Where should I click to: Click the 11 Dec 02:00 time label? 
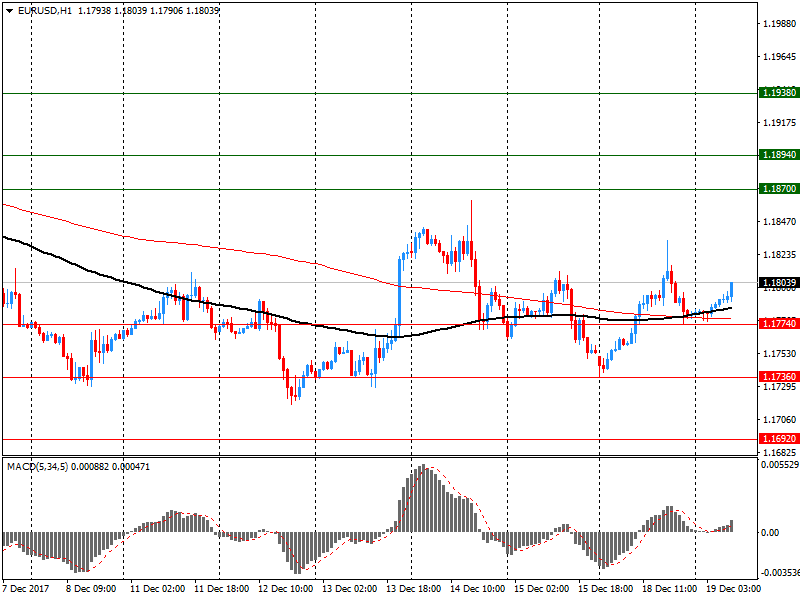[157, 589]
